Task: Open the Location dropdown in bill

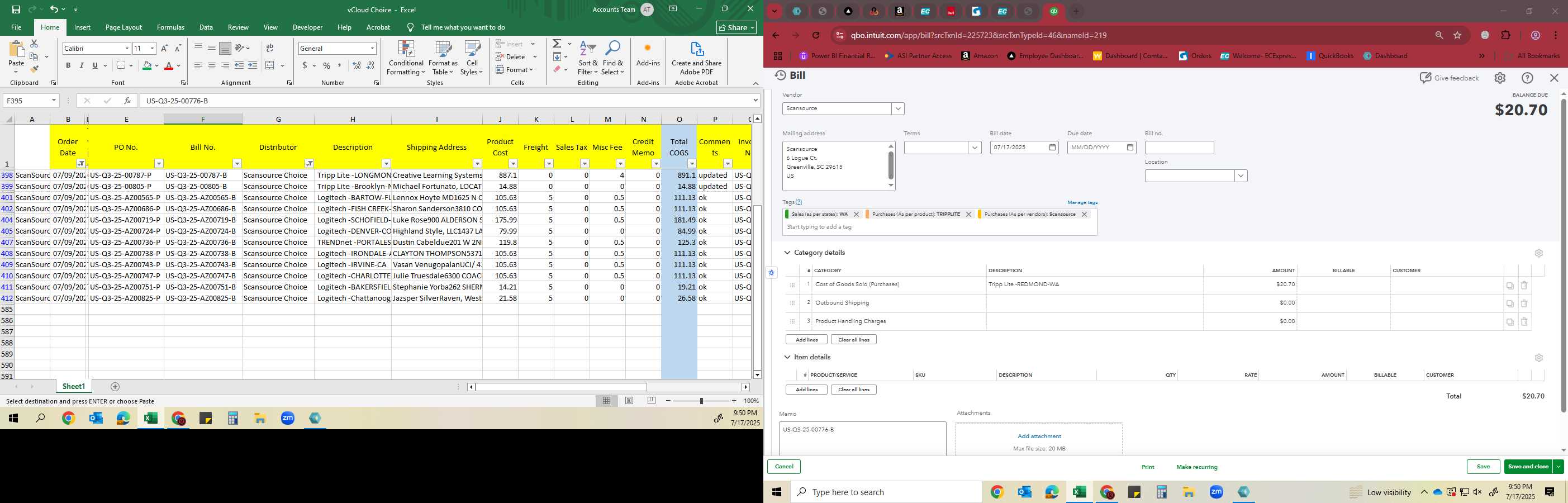Action: point(1241,176)
